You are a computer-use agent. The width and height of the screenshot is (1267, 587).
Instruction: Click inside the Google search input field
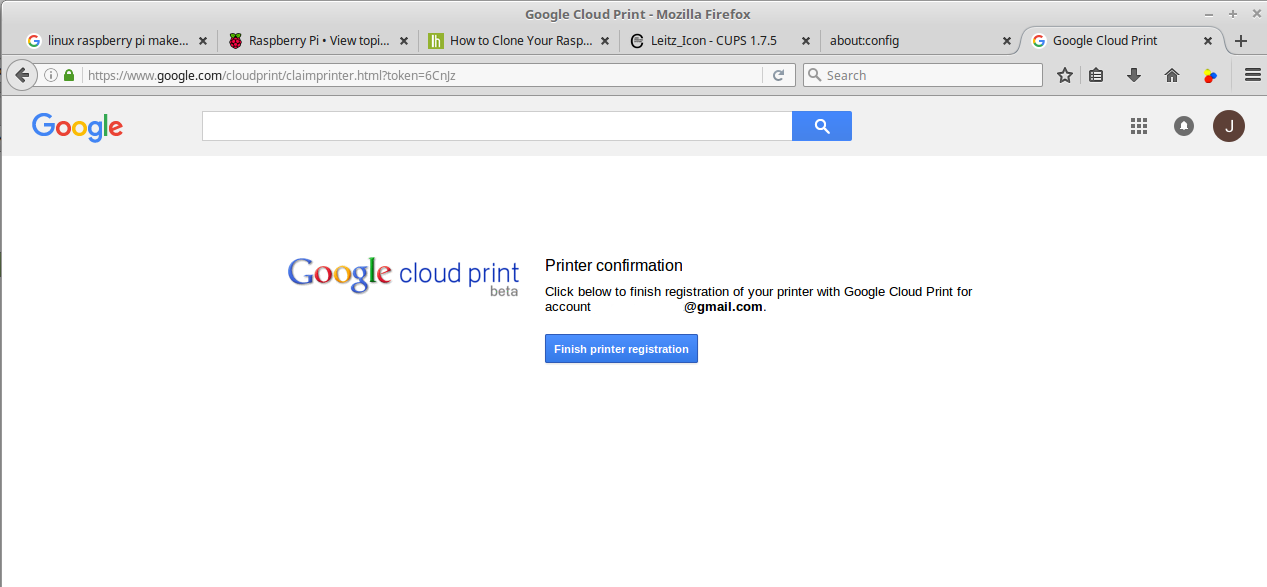[x=497, y=126]
